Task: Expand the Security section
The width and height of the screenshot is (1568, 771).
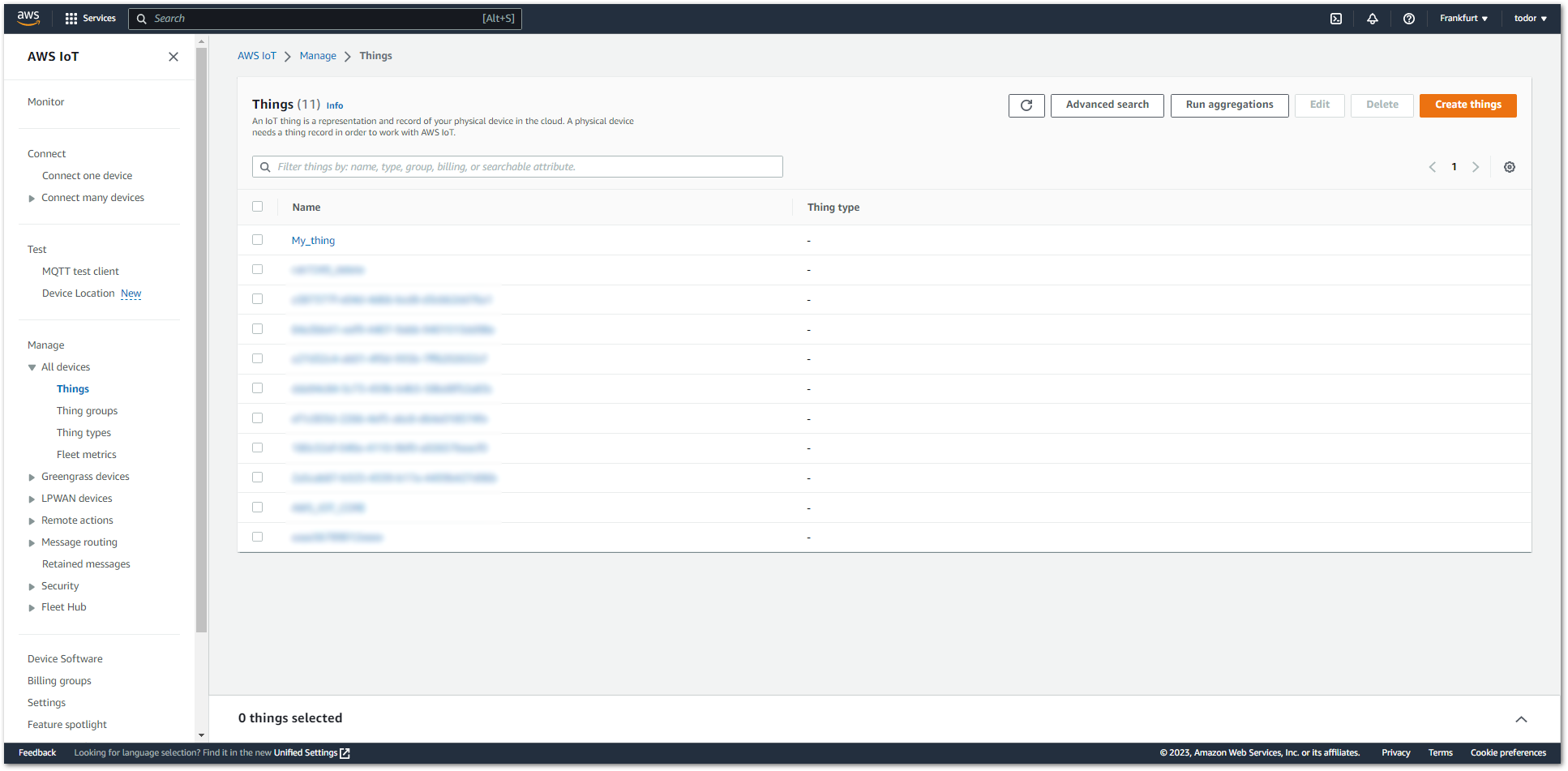Action: (x=32, y=587)
